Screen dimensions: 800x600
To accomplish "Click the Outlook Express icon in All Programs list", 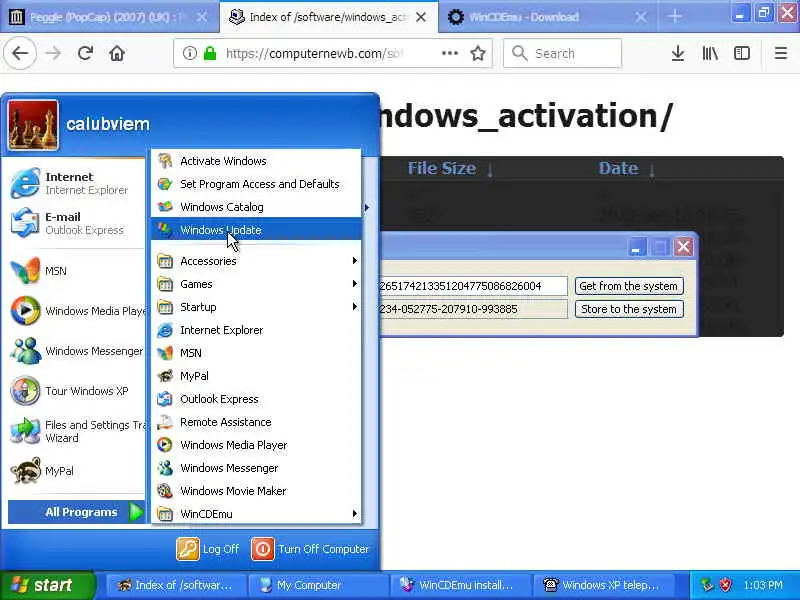I will (x=165, y=399).
